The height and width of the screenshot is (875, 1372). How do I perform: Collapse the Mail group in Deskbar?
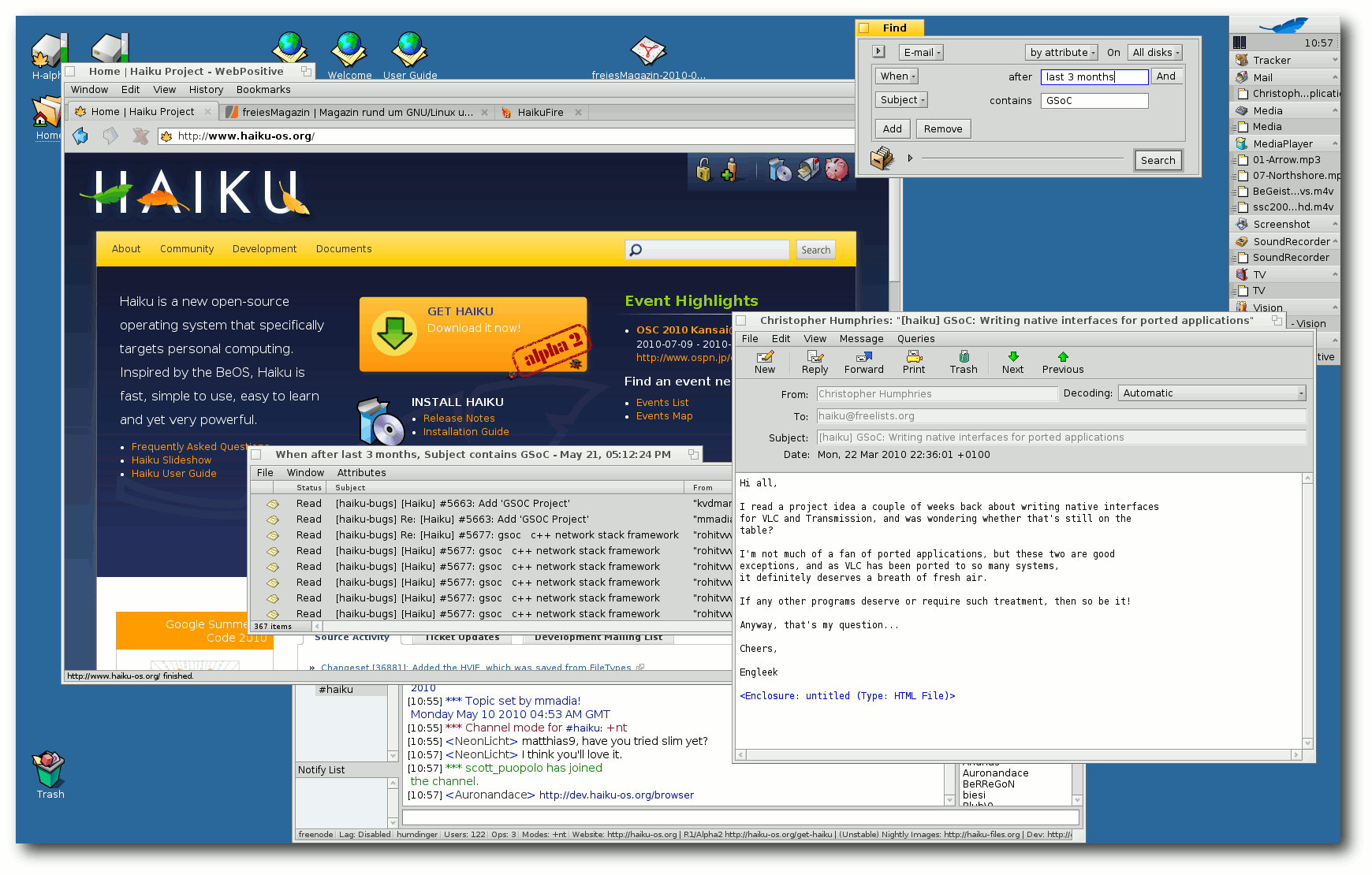pos(1334,77)
